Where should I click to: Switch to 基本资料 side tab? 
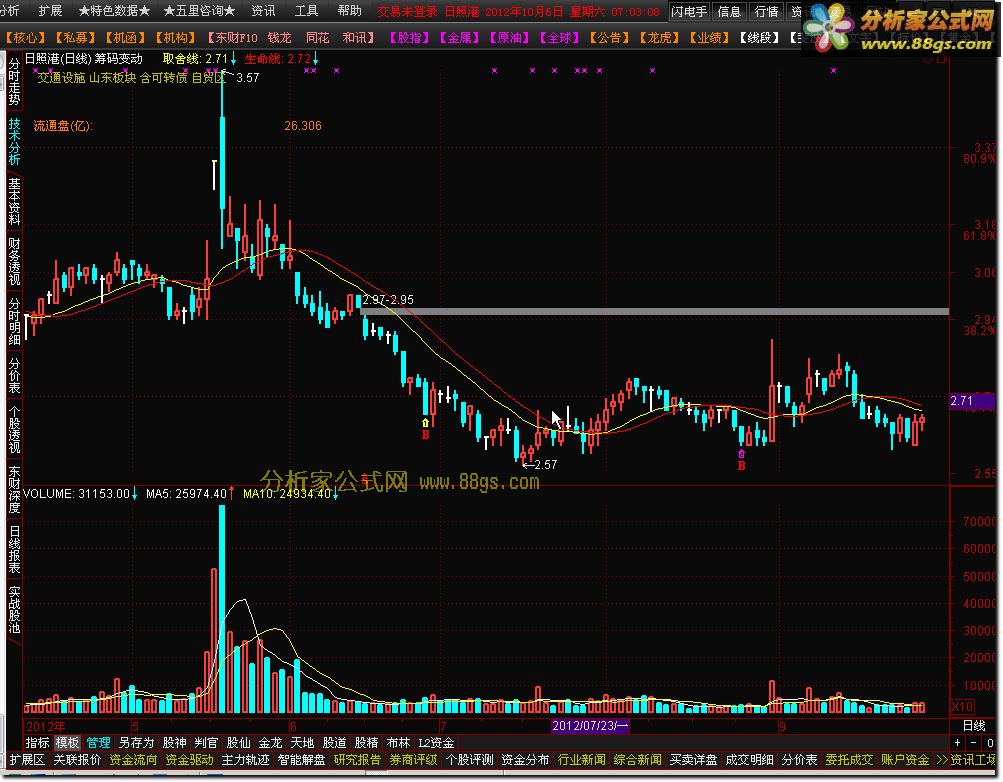coord(14,201)
